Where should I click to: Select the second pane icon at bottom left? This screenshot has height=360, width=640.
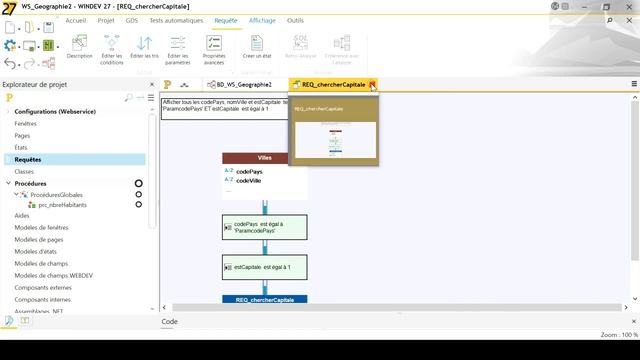[25, 321]
